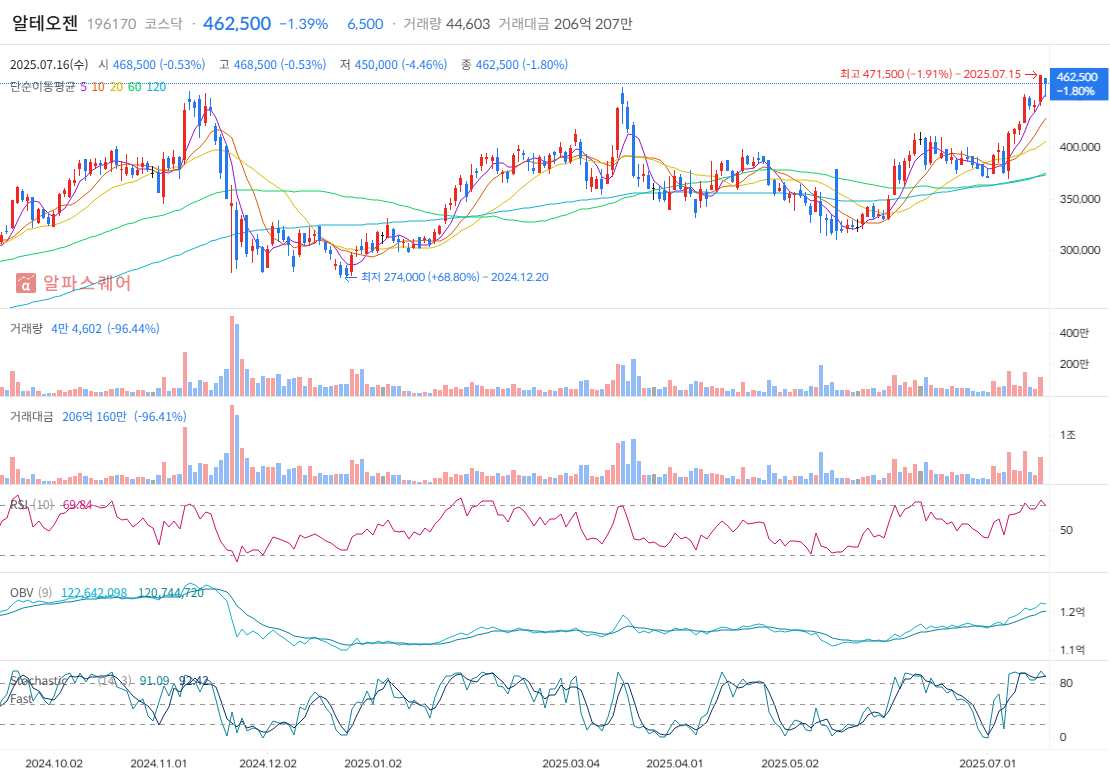Click the OBV (9) indicator label

tap(30, 593)
